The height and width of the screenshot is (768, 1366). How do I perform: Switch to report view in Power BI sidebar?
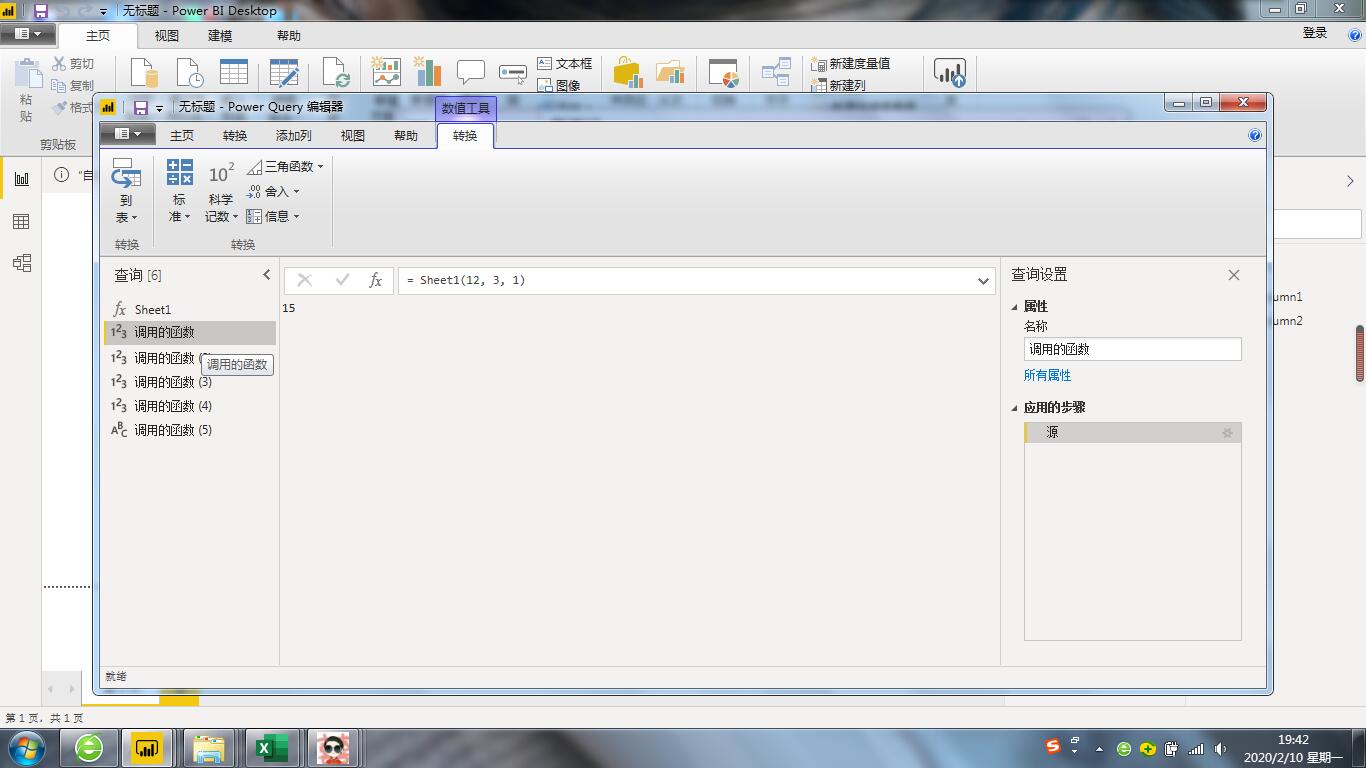click(x=21, y=178)
